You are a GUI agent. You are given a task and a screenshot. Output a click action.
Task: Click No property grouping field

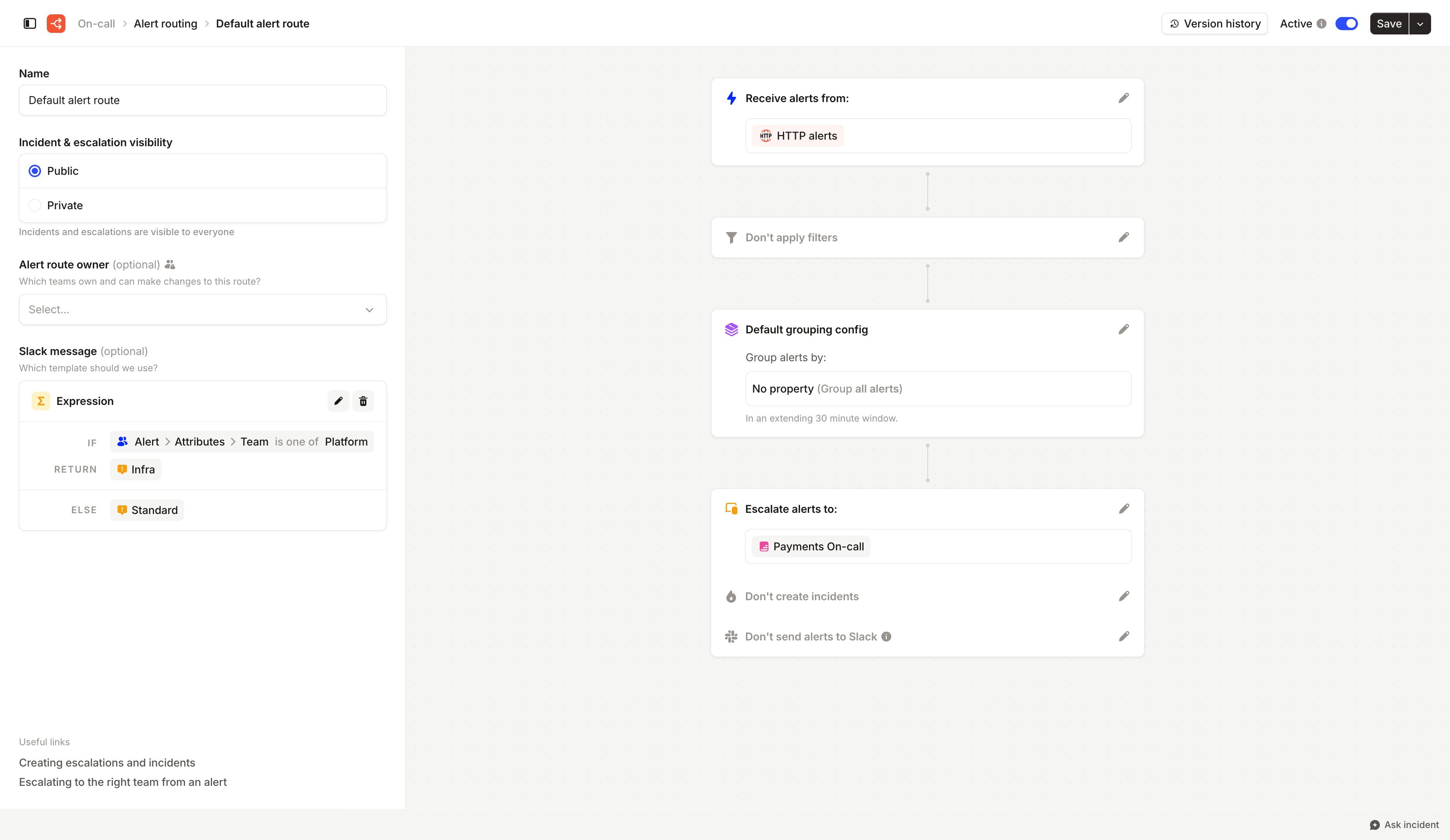939,389
